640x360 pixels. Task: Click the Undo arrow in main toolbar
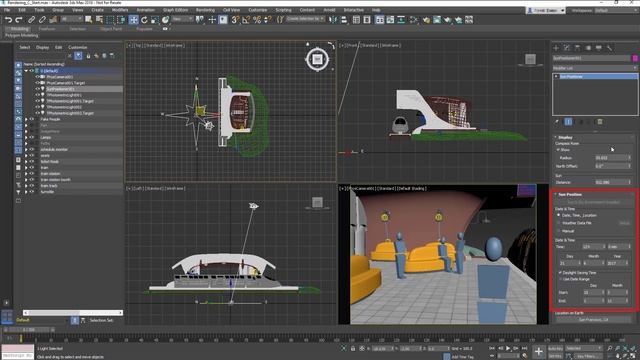(8, 20)
